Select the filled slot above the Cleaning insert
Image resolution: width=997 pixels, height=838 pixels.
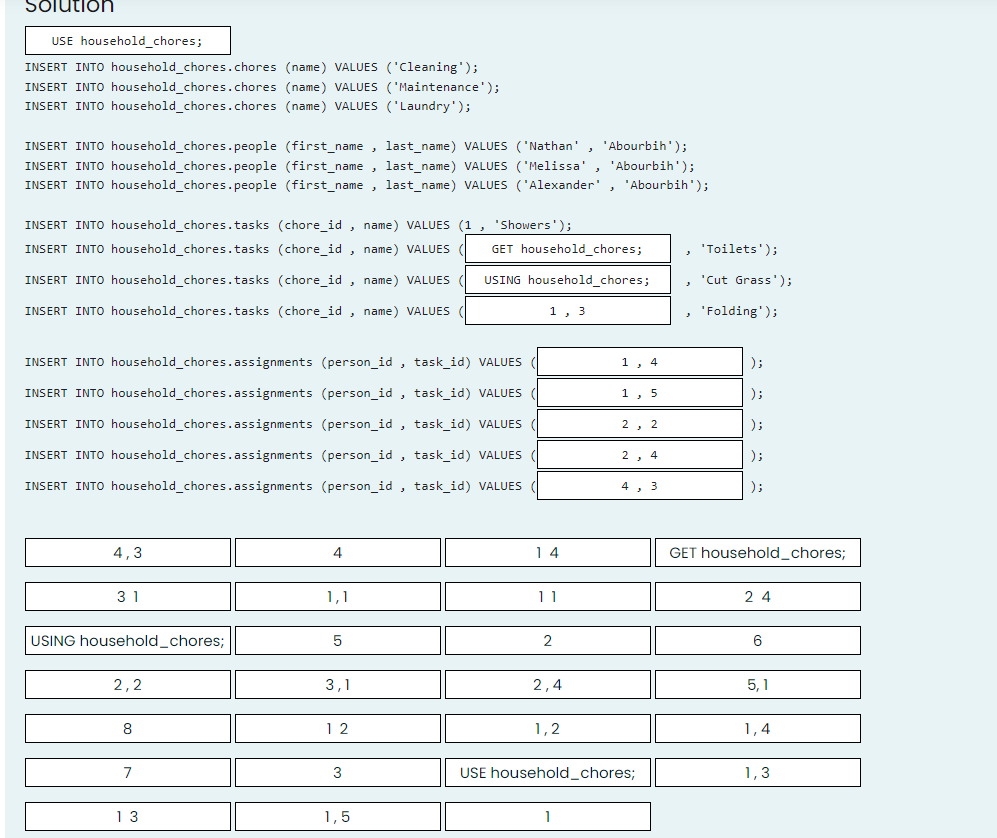(x=128, y=41)
